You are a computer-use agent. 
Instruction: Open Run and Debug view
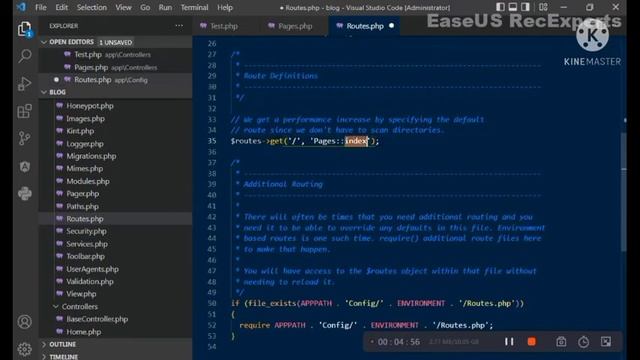[24, 84]
